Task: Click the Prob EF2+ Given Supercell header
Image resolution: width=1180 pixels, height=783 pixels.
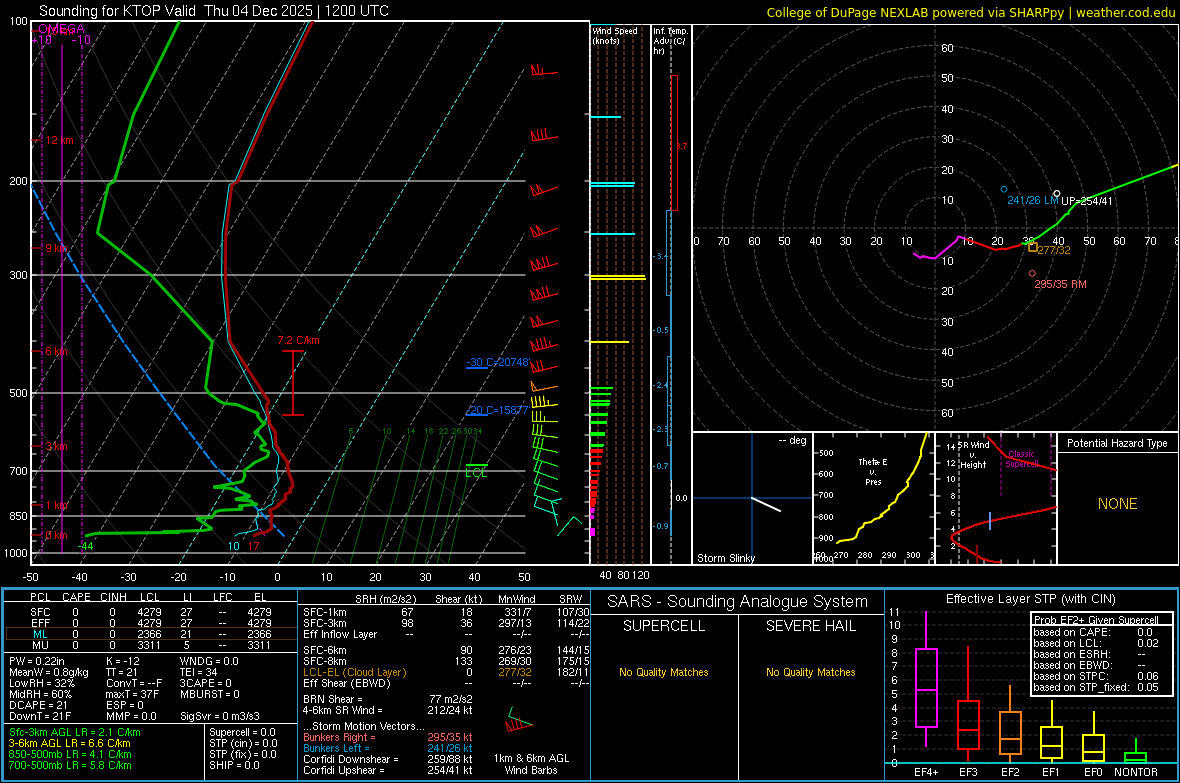Action: coord(1095,620)
